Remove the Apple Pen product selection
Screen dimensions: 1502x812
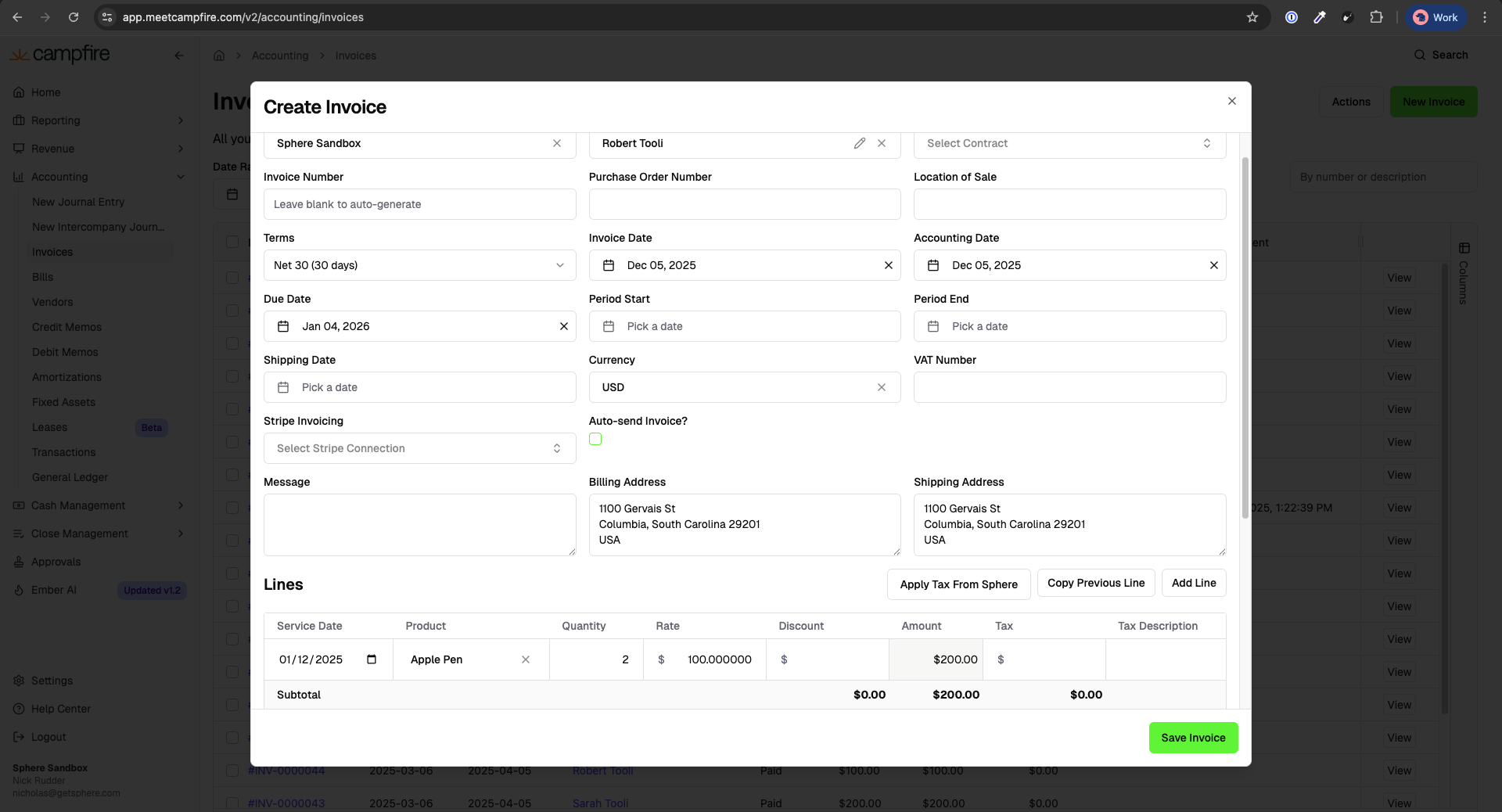(x=526, y=659)
